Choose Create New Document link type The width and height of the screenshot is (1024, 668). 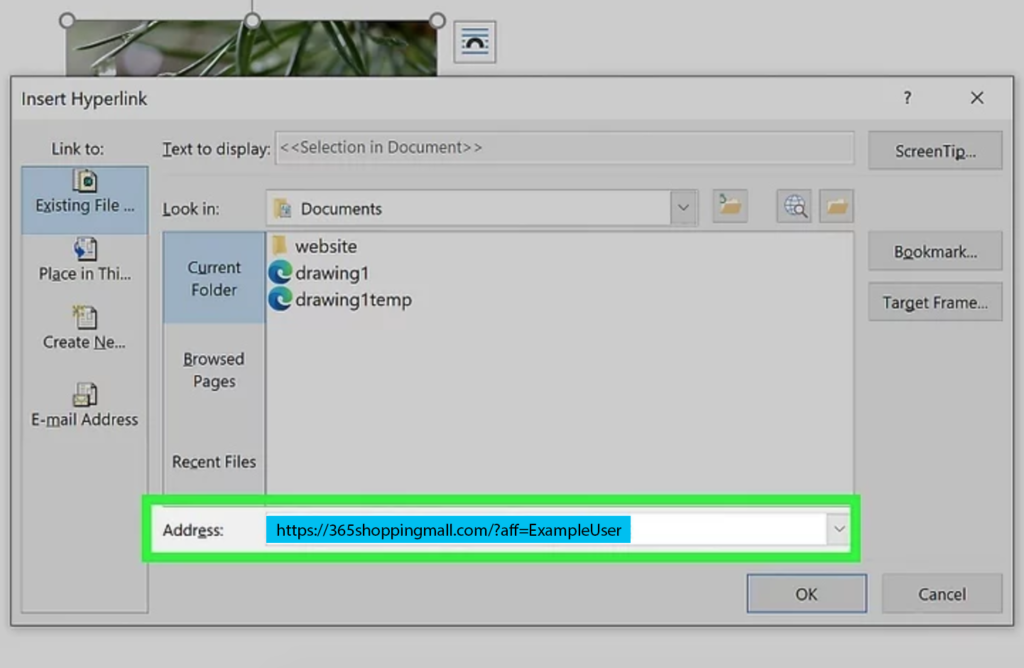tap(85, 329)
